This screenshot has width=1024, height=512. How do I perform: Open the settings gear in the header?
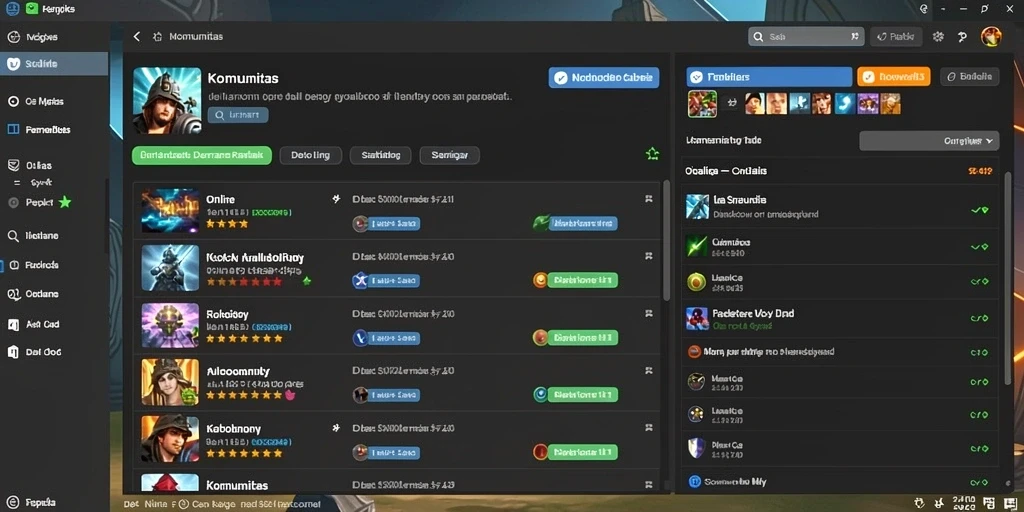point(938,37)
